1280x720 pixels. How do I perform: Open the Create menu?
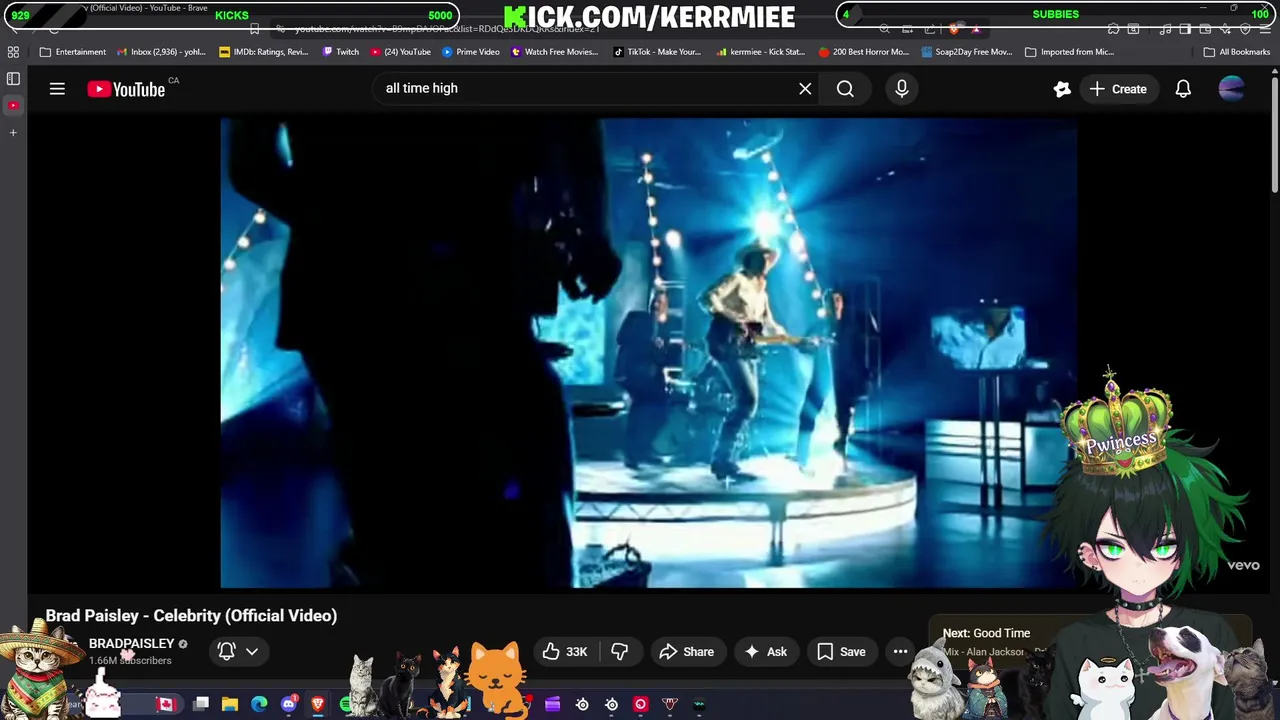[1118, 89]
